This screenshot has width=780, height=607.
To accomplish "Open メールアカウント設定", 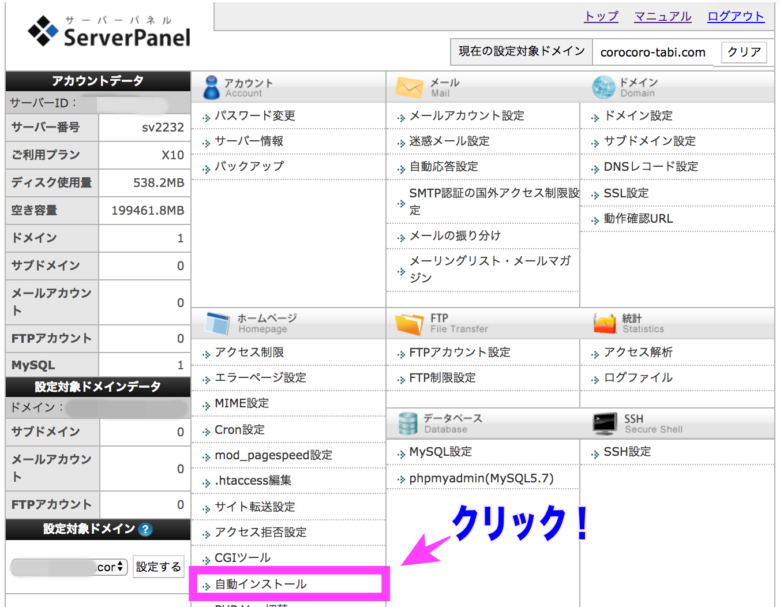I will pos(467,116).
